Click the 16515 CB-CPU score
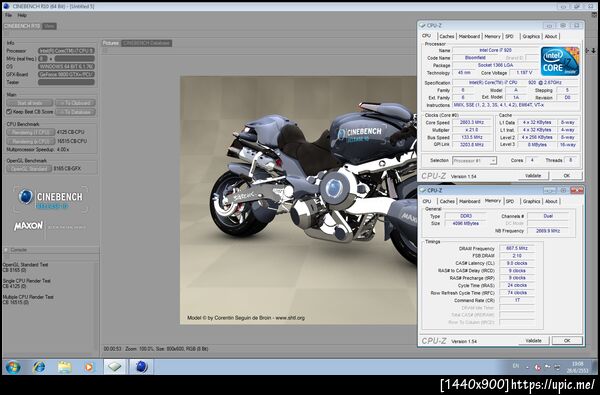600x395 pixels. point(72,141)
